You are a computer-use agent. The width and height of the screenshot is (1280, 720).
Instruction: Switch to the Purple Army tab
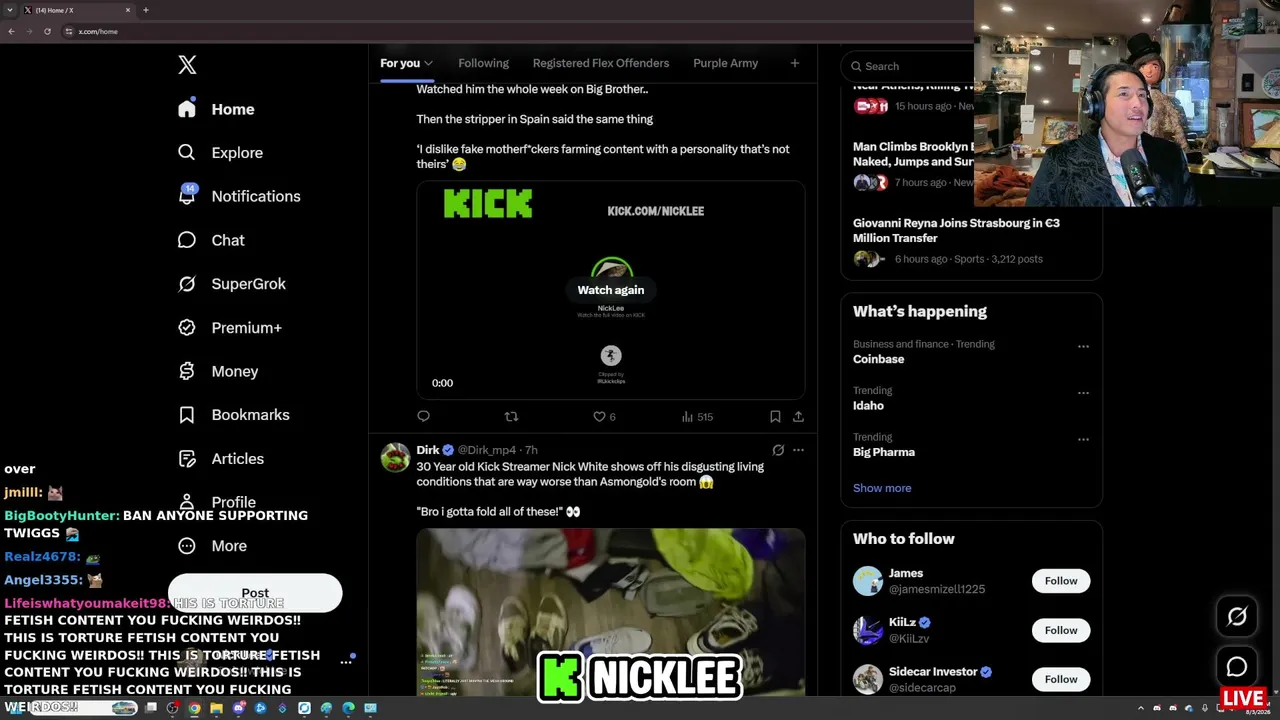(x=725, y=63)
